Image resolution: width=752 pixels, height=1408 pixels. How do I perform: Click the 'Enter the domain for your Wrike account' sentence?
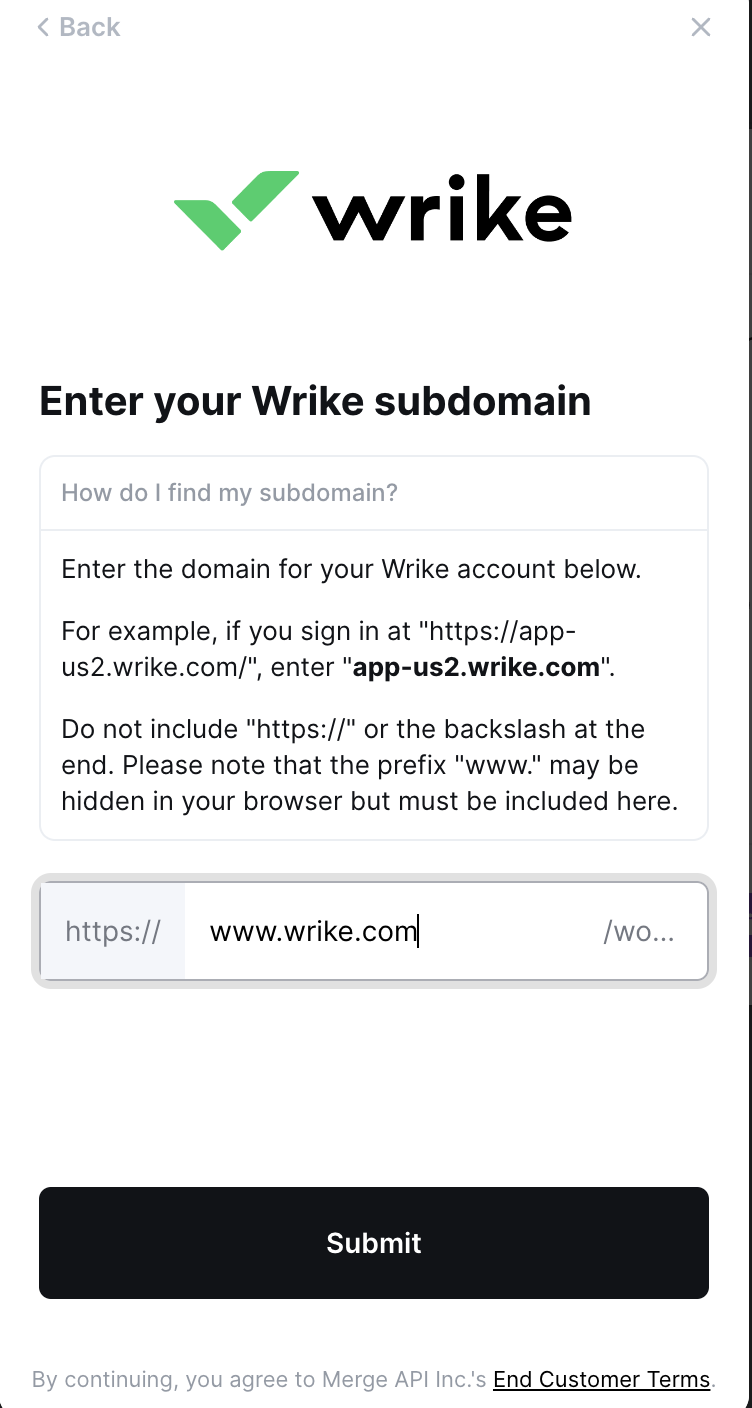[x=351, y=569]
